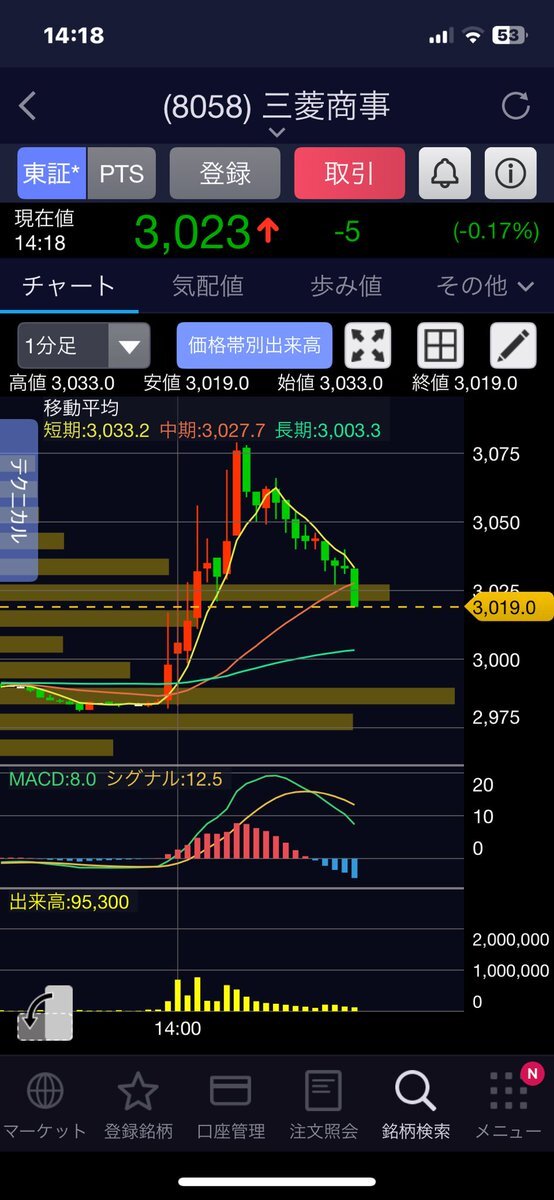This screenshot has height=1200, width=554.
Task: Open the pencil drawing tool
Action: click(x=513, y=346)
